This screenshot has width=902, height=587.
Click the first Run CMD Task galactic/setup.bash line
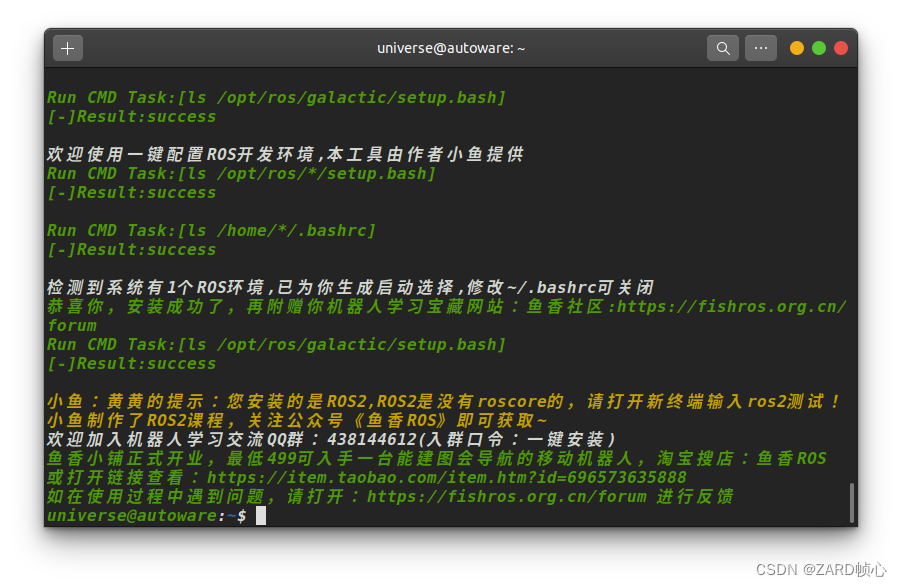coord(276,98)
